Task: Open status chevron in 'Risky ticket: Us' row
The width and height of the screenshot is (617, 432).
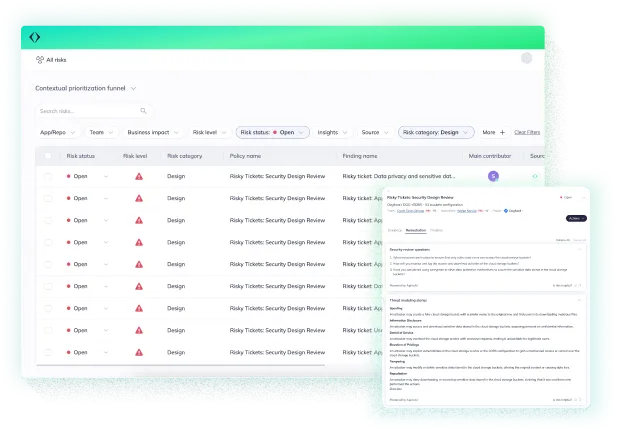Action: (x=106, y=330)
